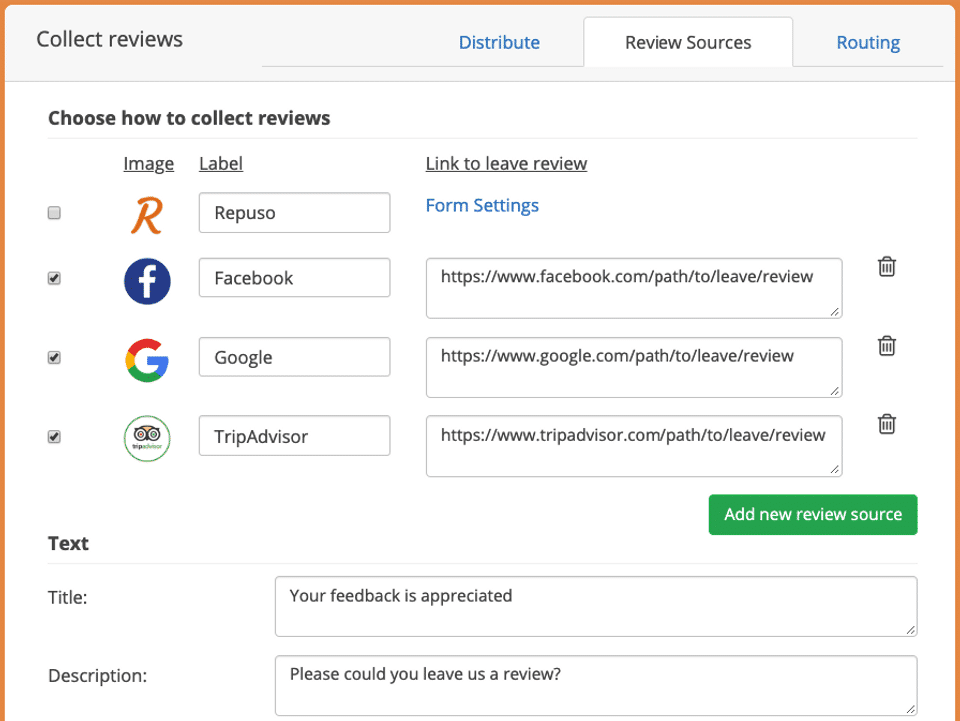Click the Google review link textbox
Image resolution: width=960 pixels, height=721 pixels.
click(x=633, y=367)
